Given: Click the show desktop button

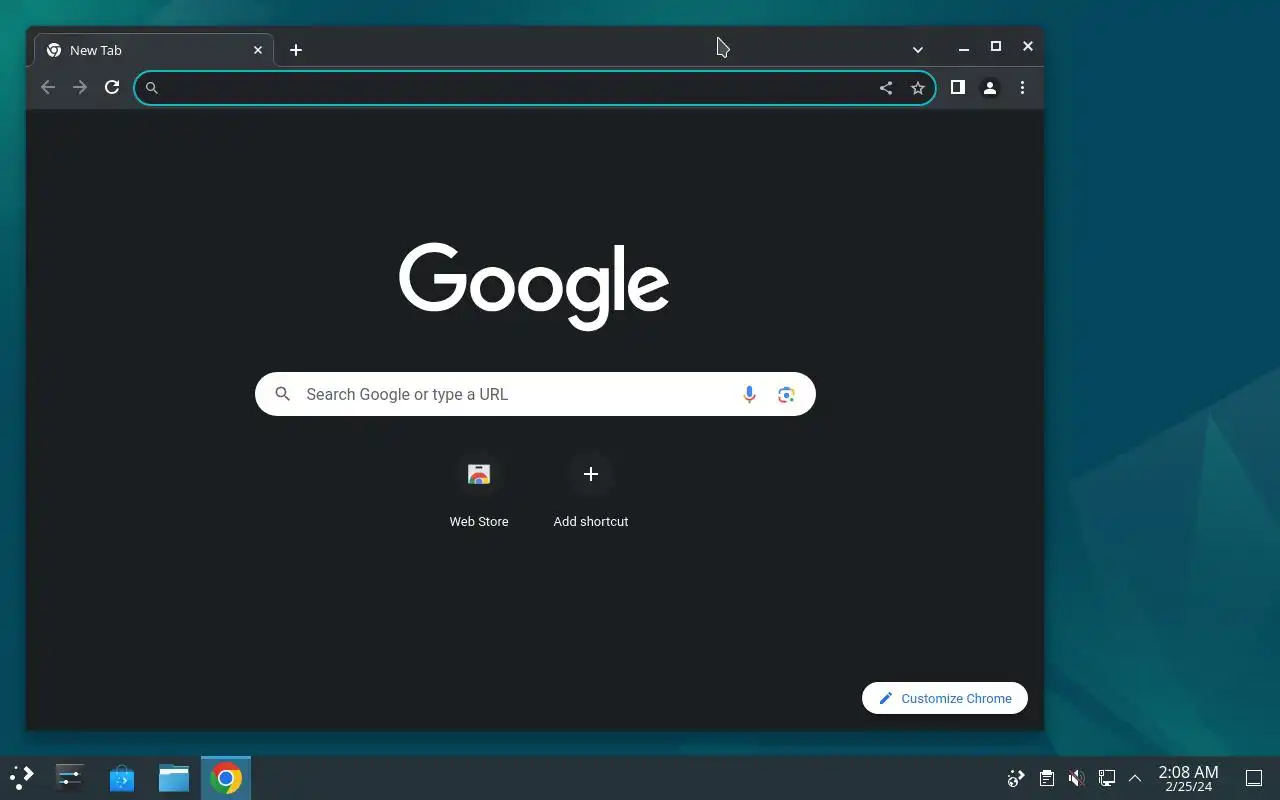Looking at the screenshot, I should [x=1254, y=778].
